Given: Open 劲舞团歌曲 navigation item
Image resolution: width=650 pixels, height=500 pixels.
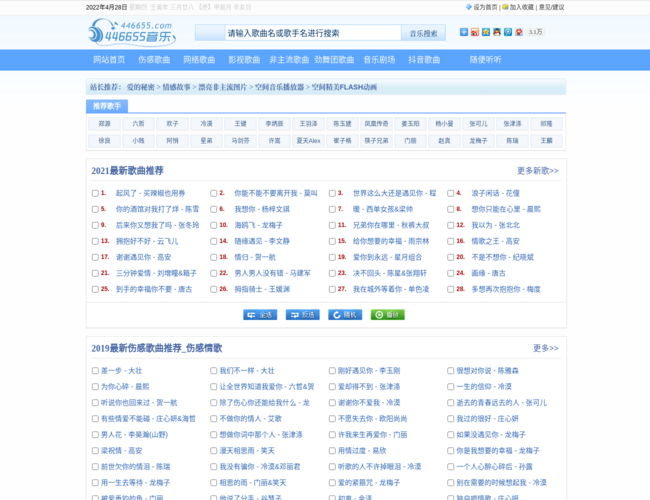Looking at the screenshot, I should pyautogui.click(x=334, y=60).
